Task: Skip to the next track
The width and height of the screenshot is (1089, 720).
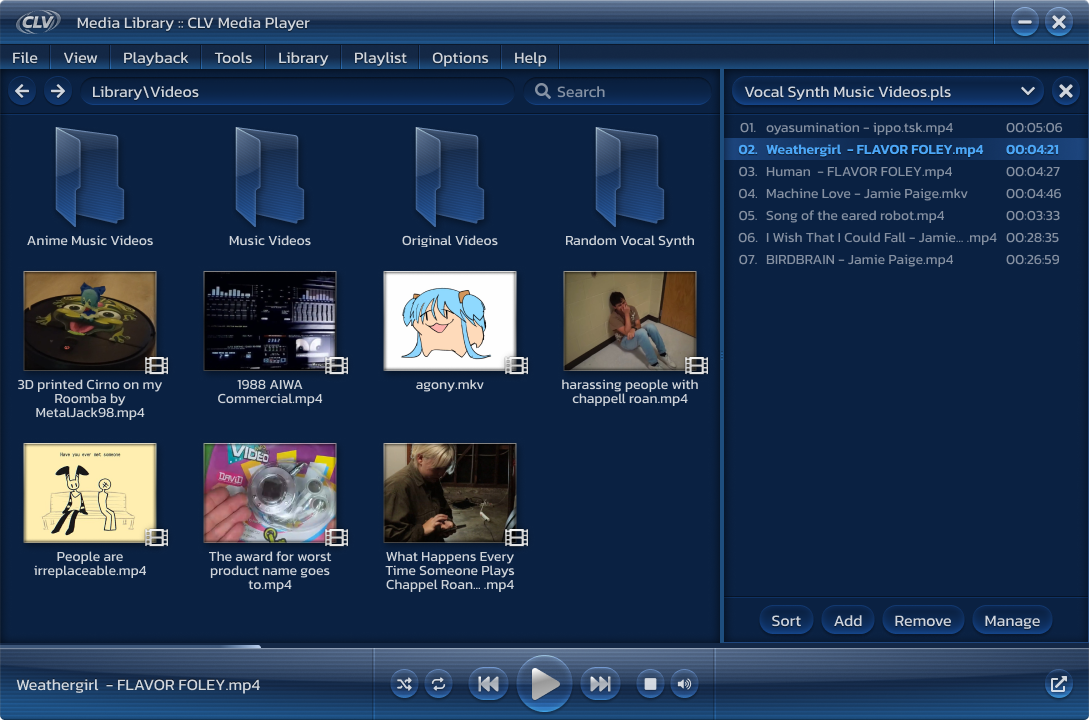Action: [600, 684]
